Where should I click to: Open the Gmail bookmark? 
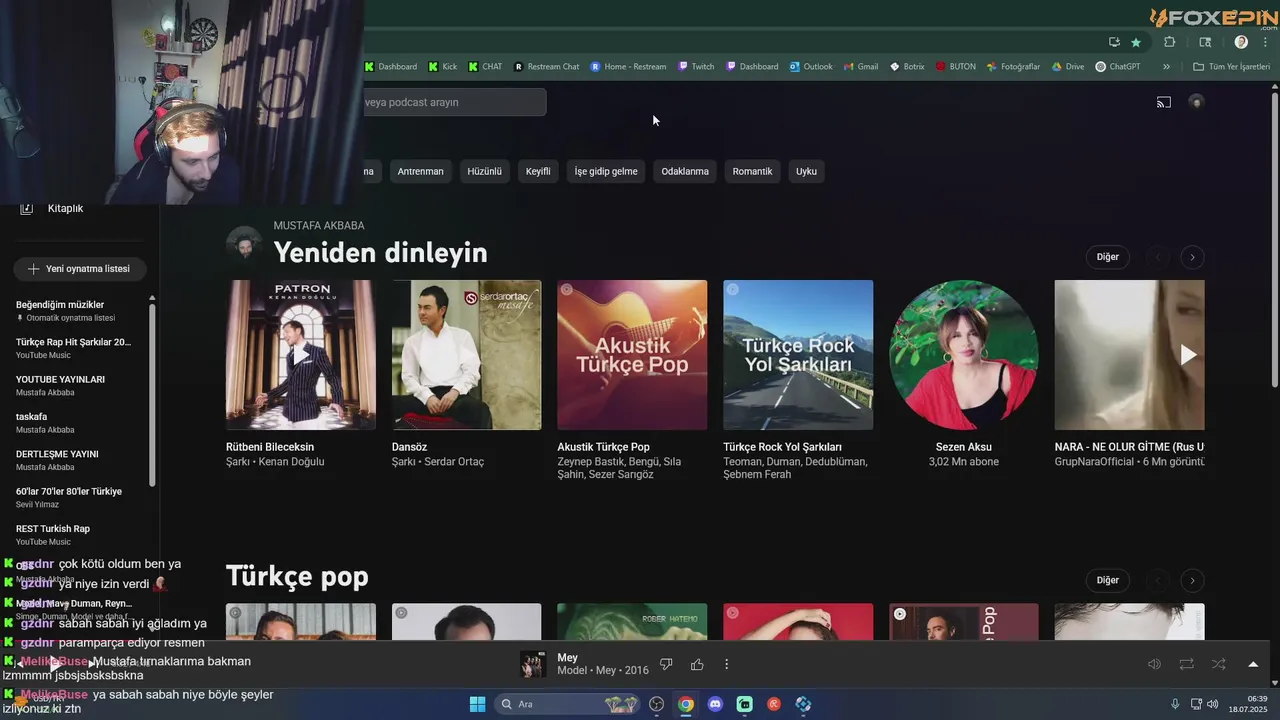click(x=860, y=67)
